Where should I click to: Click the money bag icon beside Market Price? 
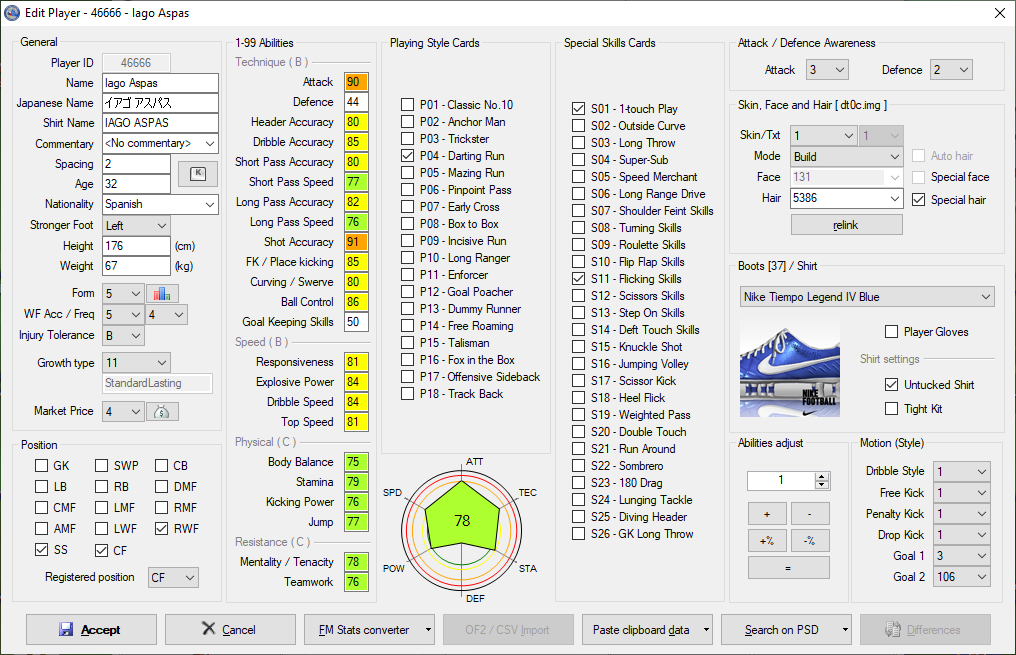162,411
